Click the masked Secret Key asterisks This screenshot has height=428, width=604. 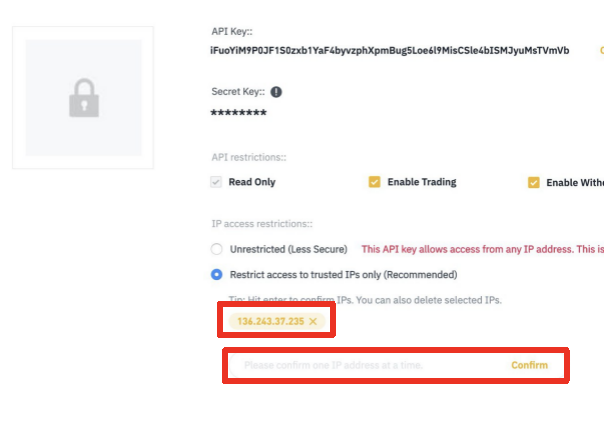point(238,113)
